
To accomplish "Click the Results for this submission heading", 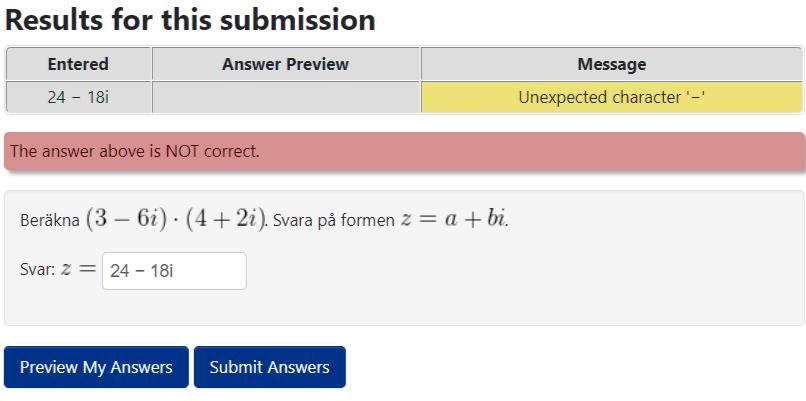I will pos(190,19).
